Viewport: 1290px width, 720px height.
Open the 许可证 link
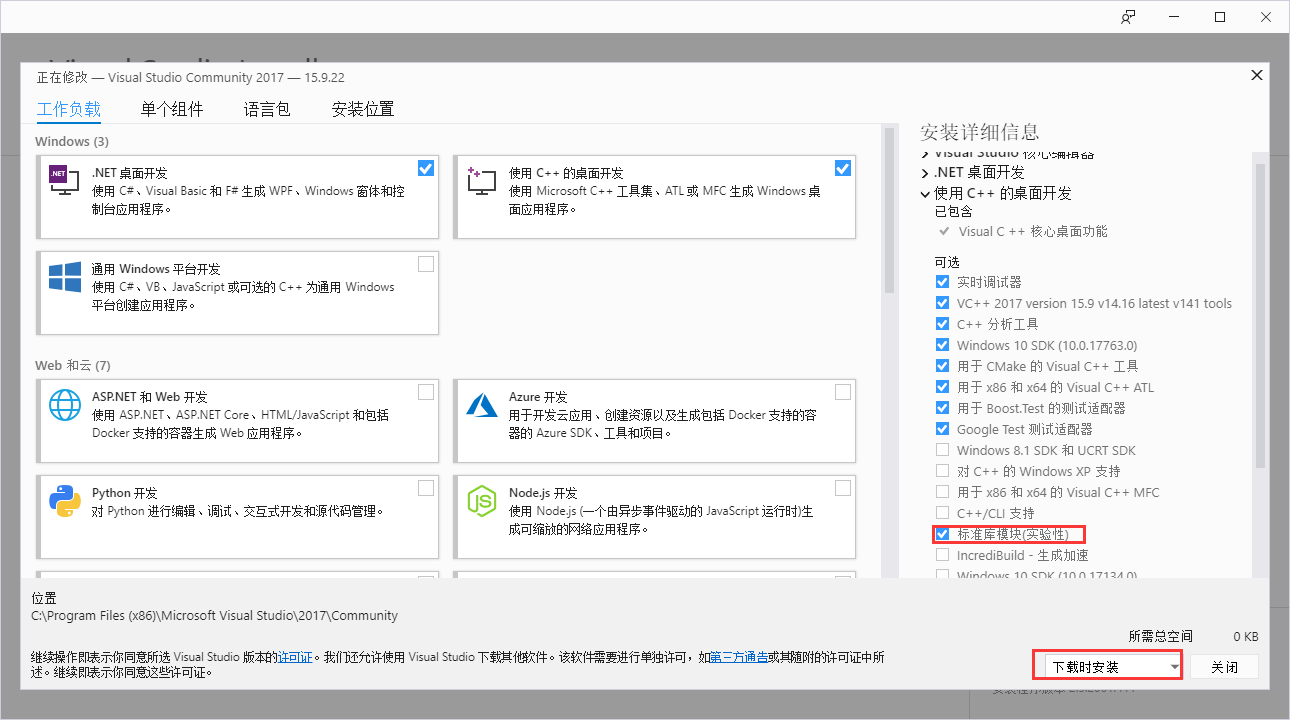pyautogui.click(x=295, y=657)
